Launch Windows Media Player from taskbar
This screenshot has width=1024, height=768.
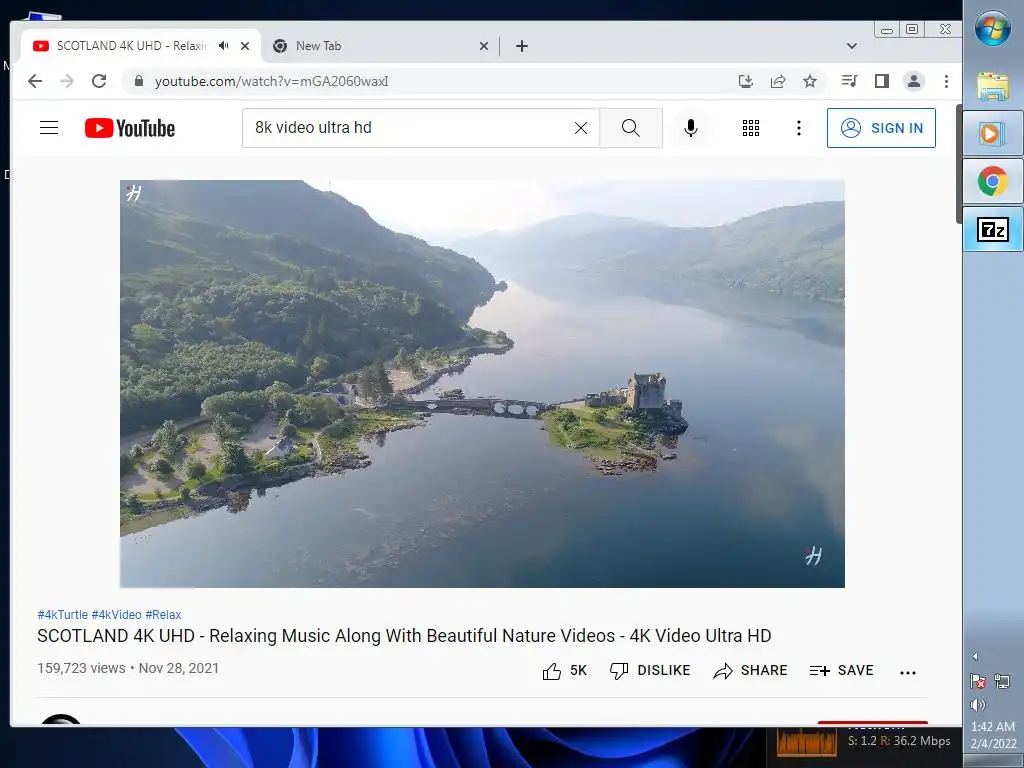[993, 133]
